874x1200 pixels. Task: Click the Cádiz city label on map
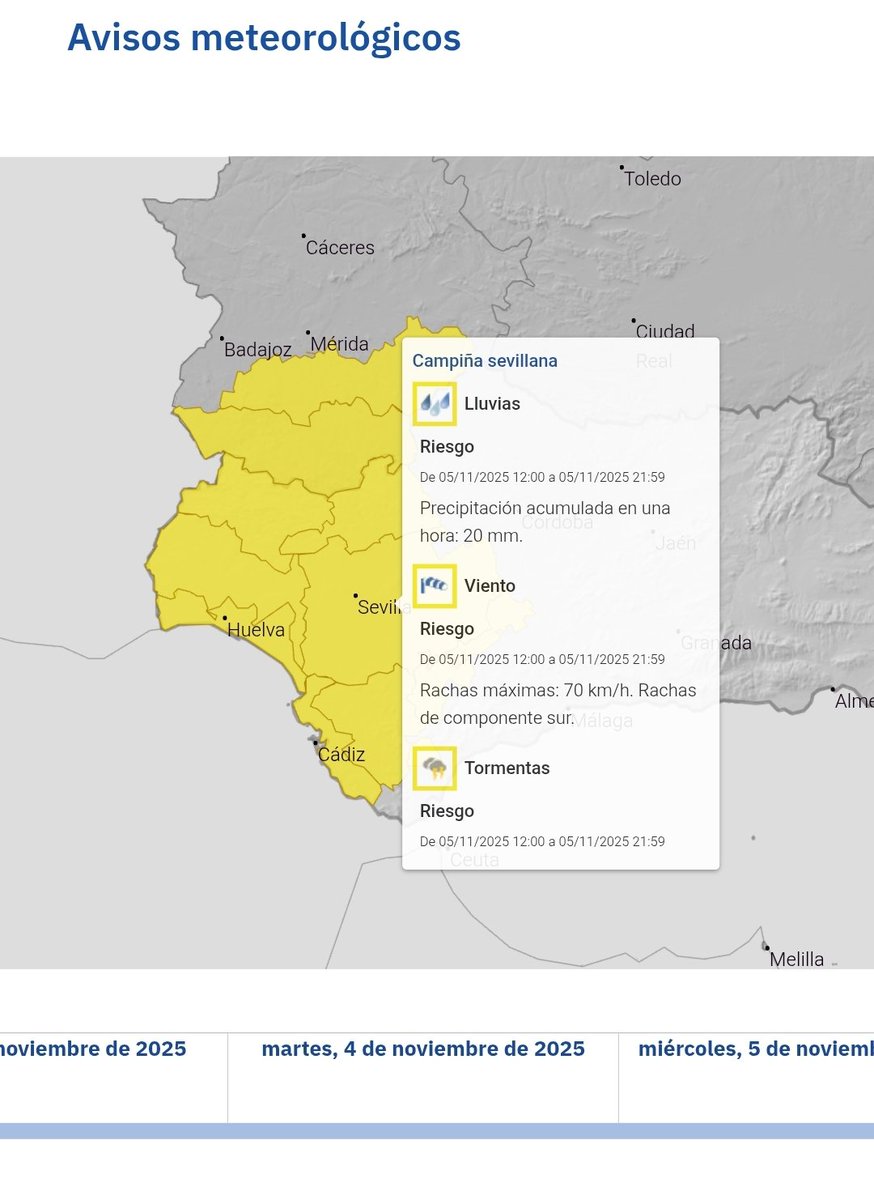(341, 755)
